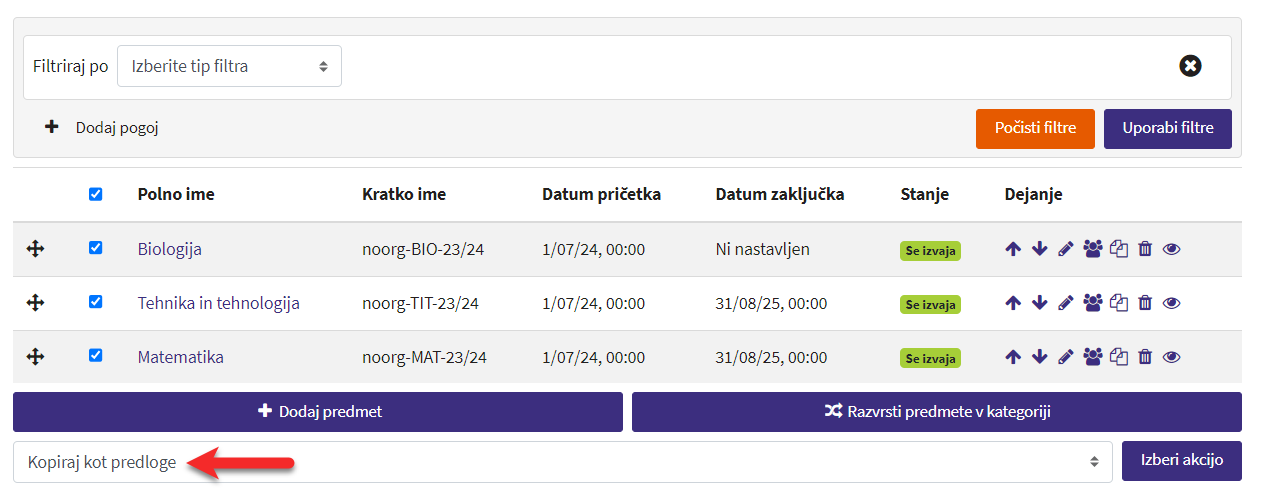Move Tehnika in tehnologija up with the arrow

click(x=1013, y=303)
